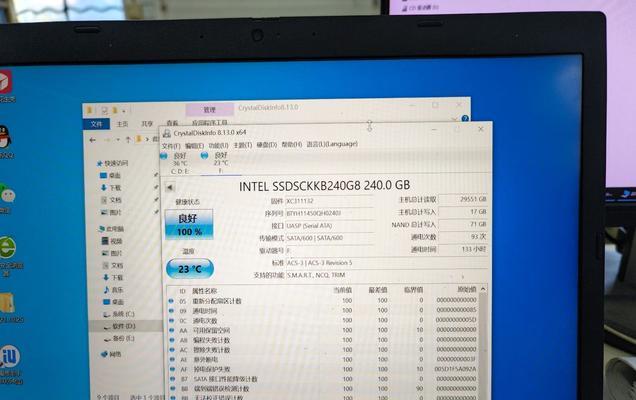
Task: Click the 23 °C temperature button
Action: point(190,269)
